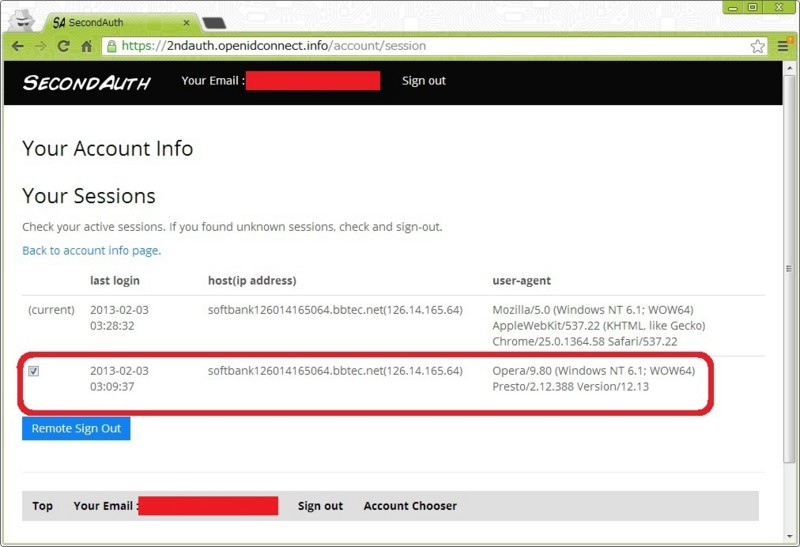The image size is (800, 547).
Task: Reload the page with the refresh icon
Action: [64, 46]
